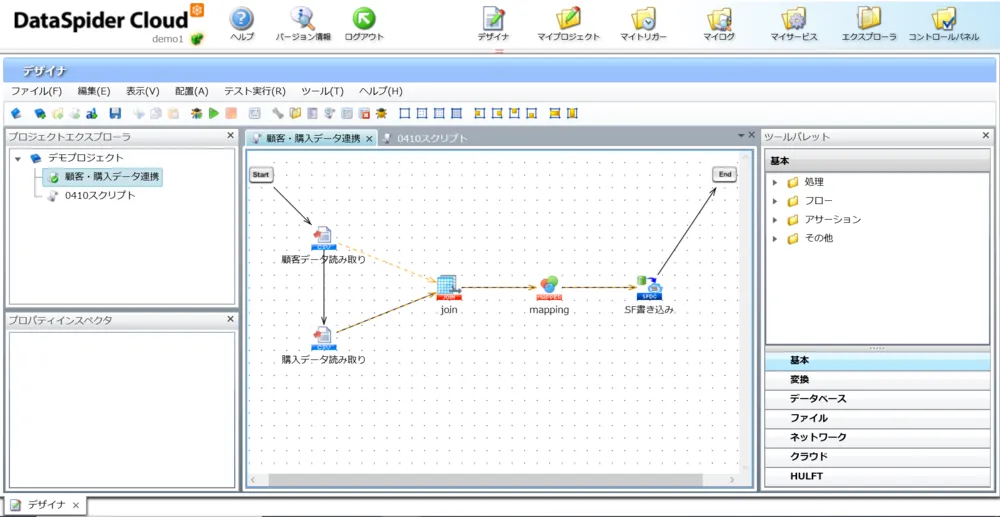Click the canvas horizontal scrollbar

click(x=485, y=479)
